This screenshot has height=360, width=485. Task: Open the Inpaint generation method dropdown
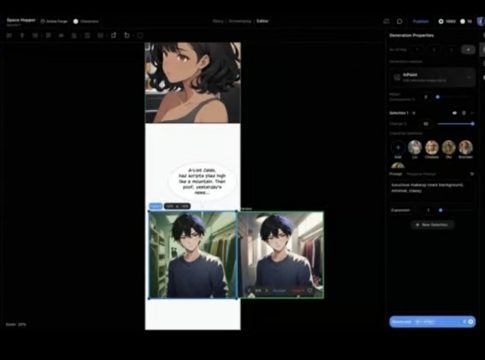[x=432, y=77]
